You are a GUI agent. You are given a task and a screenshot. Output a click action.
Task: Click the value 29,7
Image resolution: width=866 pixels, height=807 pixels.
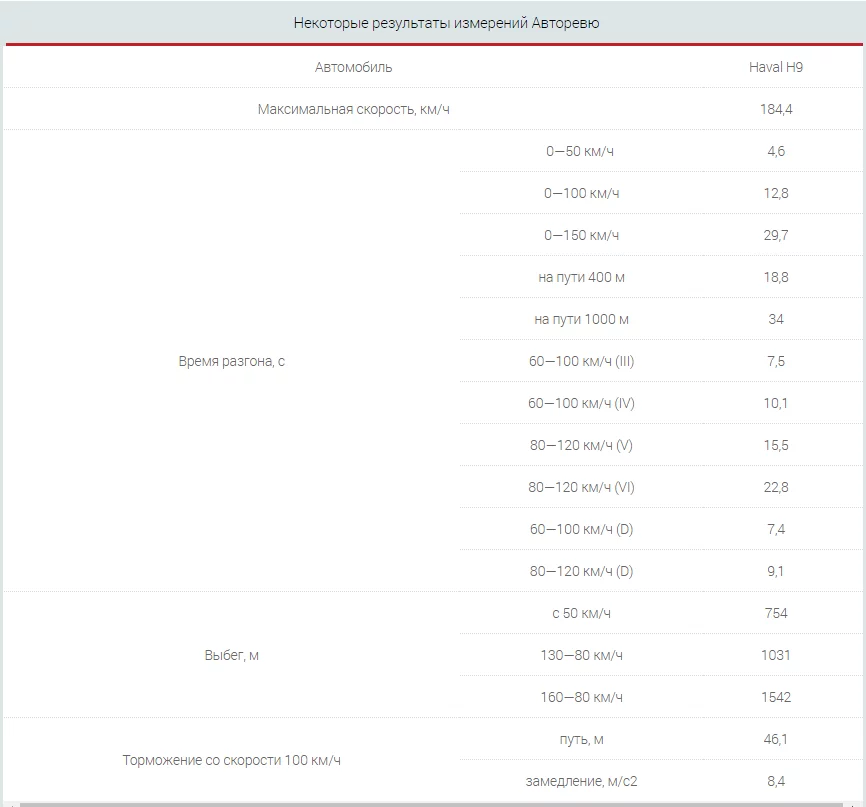[x=776, y=235]
